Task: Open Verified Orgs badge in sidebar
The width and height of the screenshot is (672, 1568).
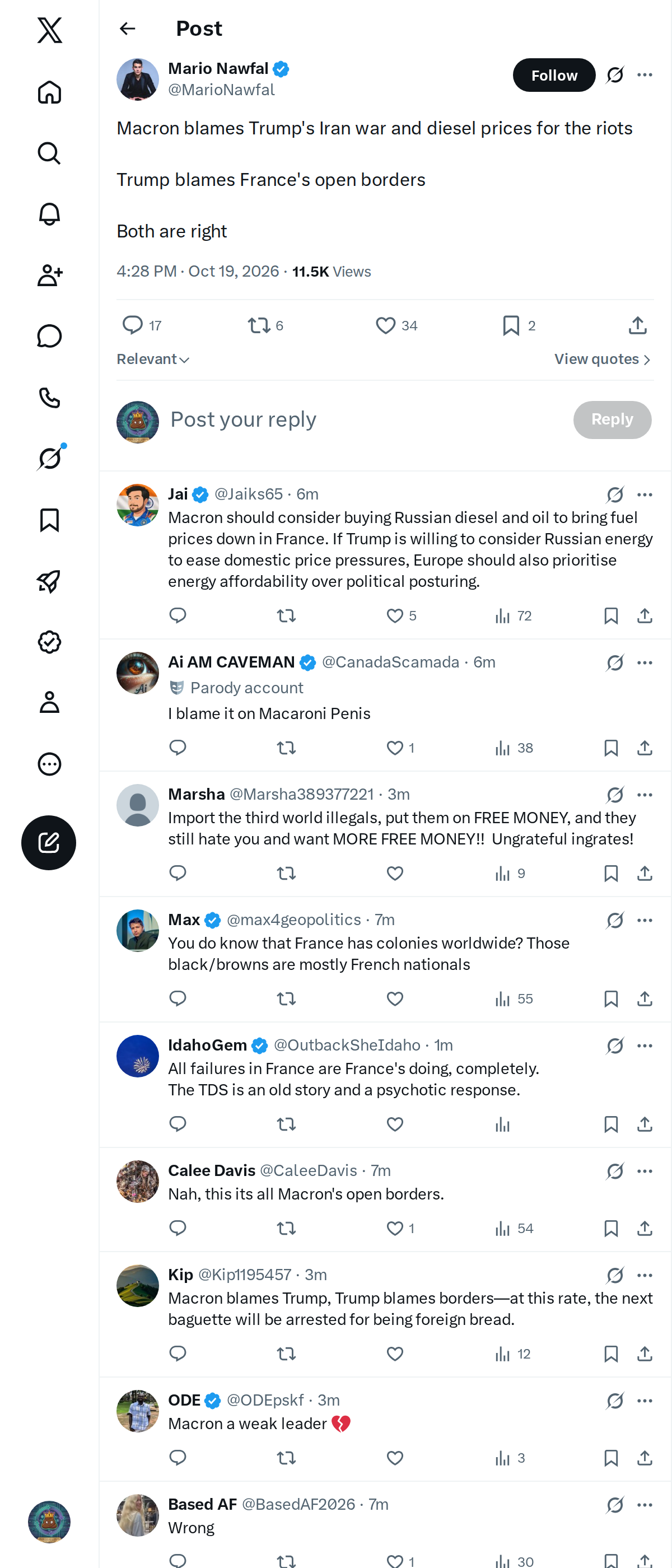Action: tap(49, 642)
